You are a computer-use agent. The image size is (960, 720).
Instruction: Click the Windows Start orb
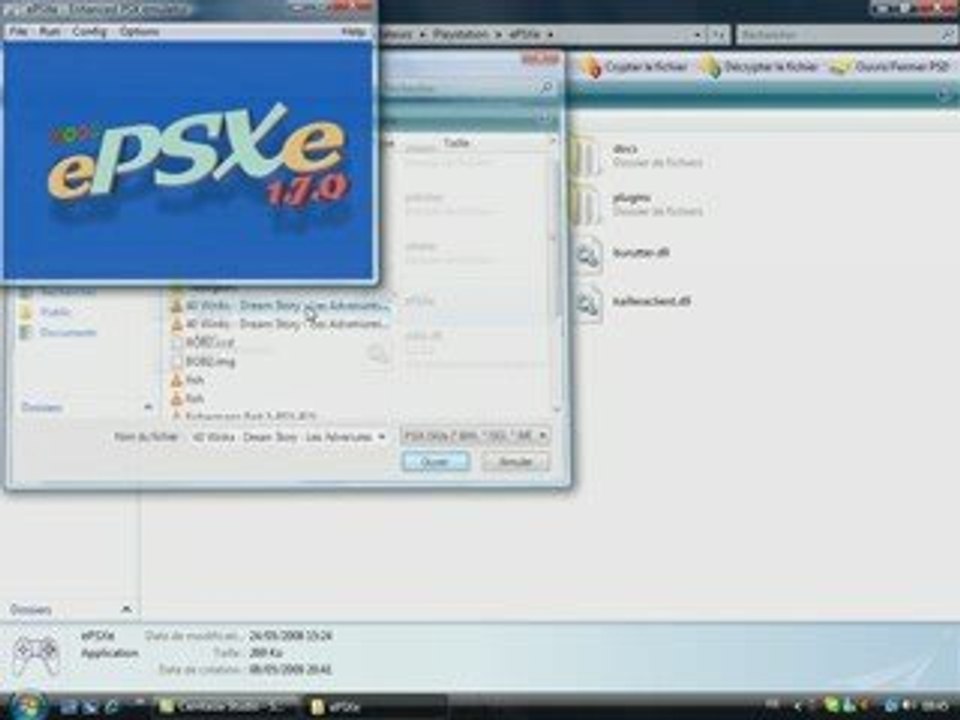pos(26,706)
